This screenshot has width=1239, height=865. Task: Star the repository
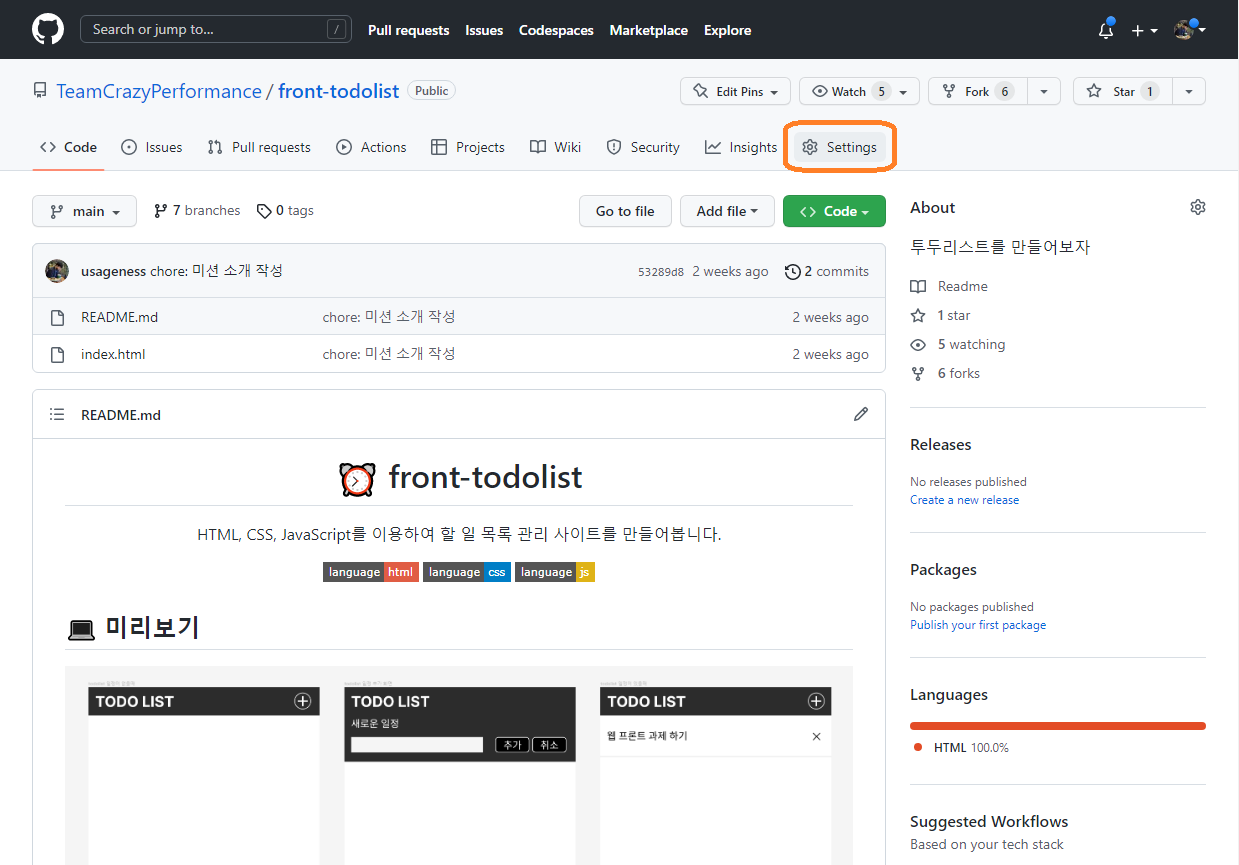(x=1122, y=91)
